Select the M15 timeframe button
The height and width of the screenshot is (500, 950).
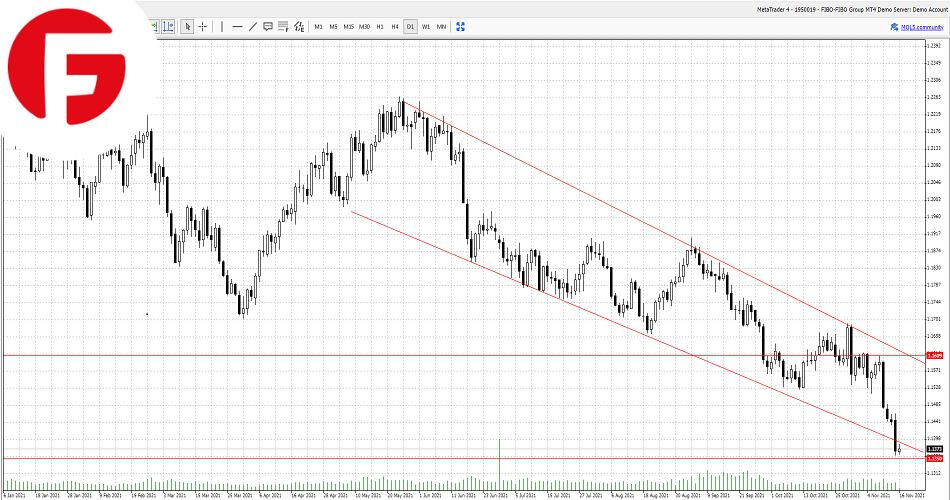pyautogui.click(x=348, y=27)
